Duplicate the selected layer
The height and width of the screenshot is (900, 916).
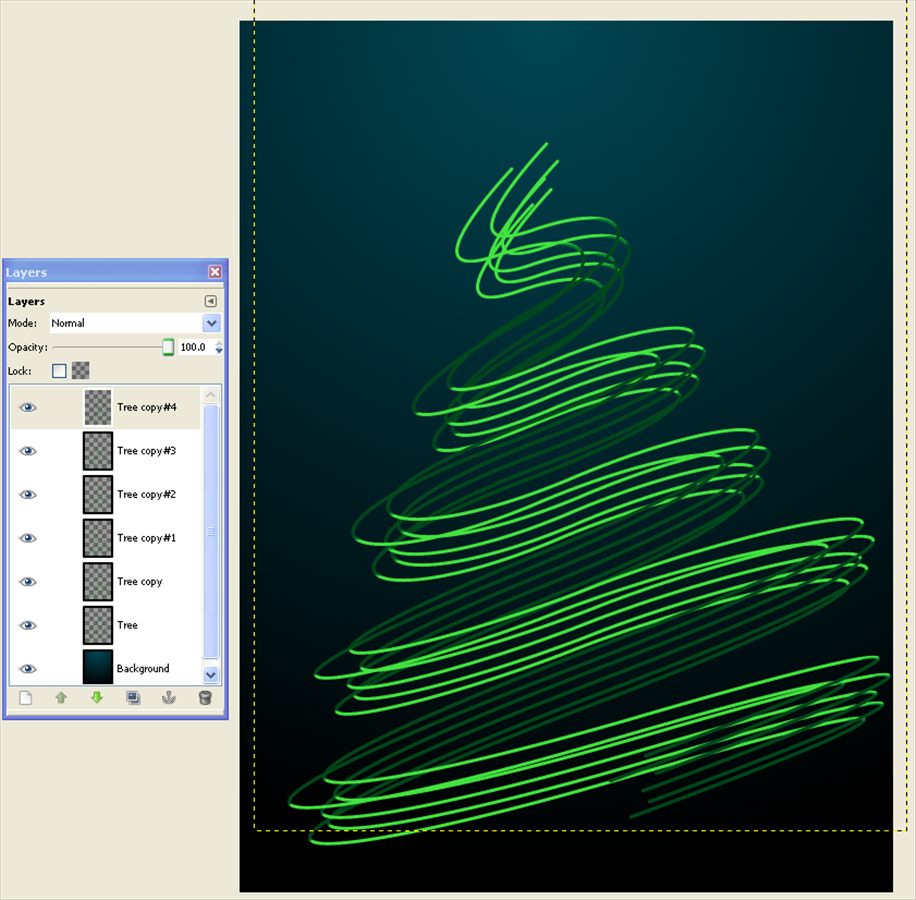click(133, 697)
